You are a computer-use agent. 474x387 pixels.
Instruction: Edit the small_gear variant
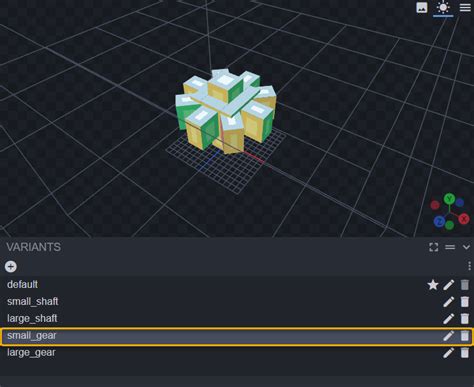point(449,336)
